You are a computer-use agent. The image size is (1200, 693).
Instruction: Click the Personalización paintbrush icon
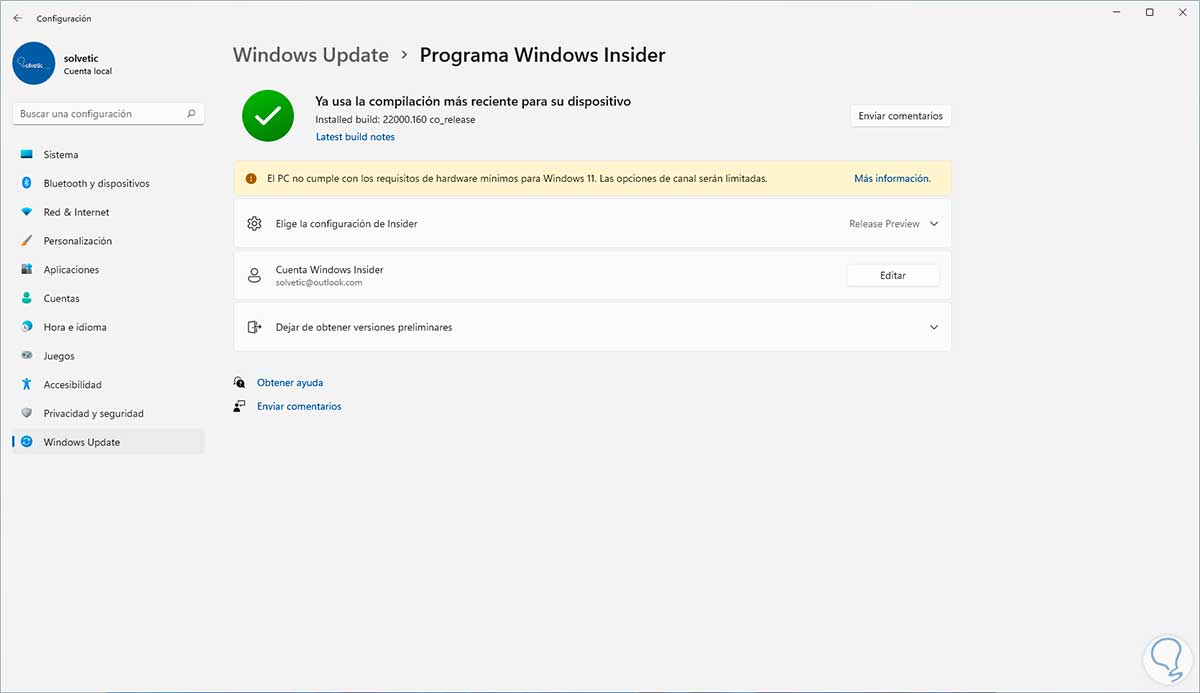pyautogui.click(x=26, y=241)
